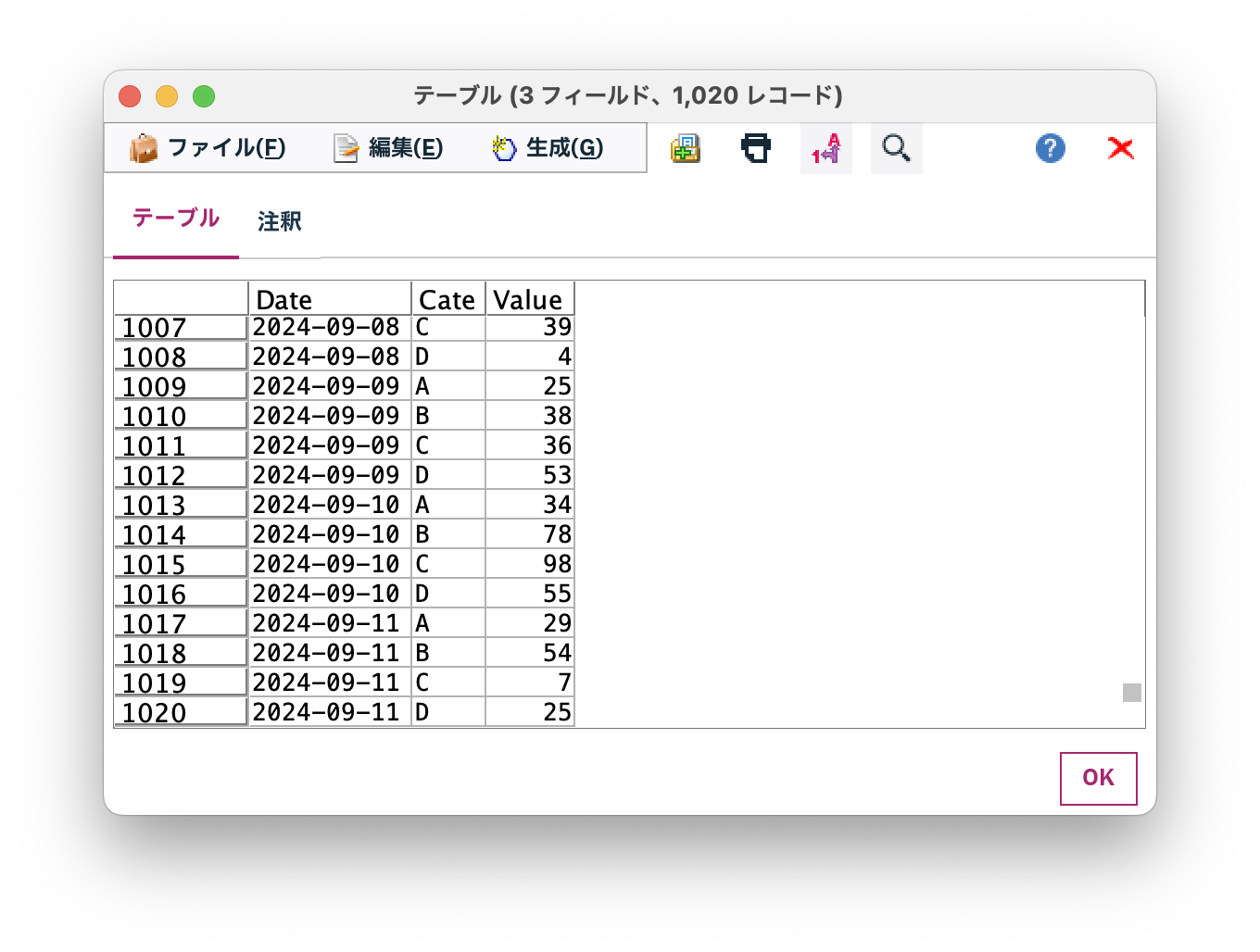Open the search magnifier tool
This screenshot has width=1260, height=952.
(895, 148)
